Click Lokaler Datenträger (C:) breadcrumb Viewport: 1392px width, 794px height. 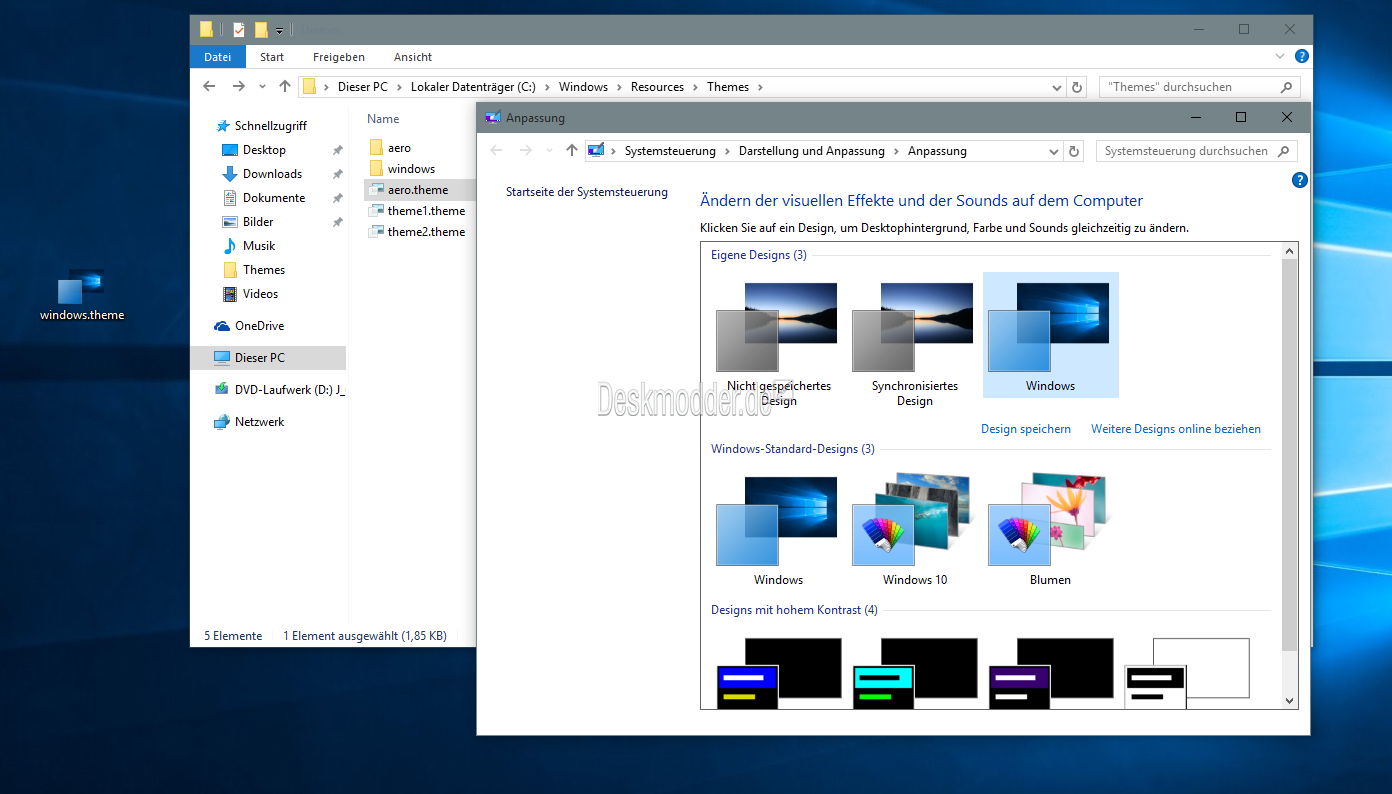474,87
